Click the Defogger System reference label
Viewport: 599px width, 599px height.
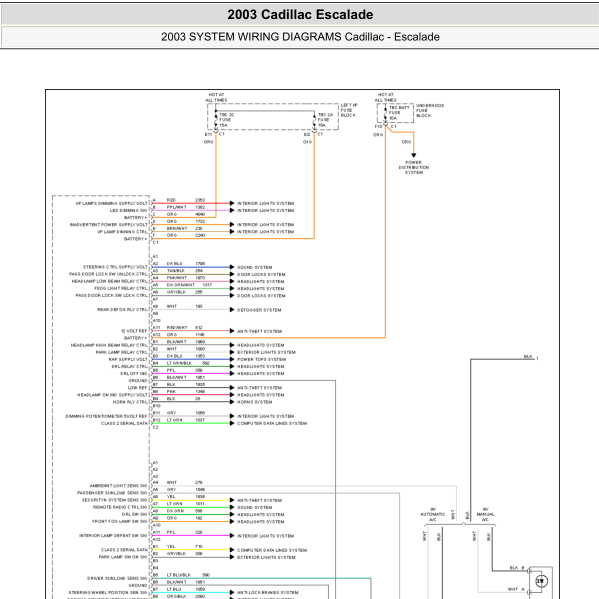259,310
